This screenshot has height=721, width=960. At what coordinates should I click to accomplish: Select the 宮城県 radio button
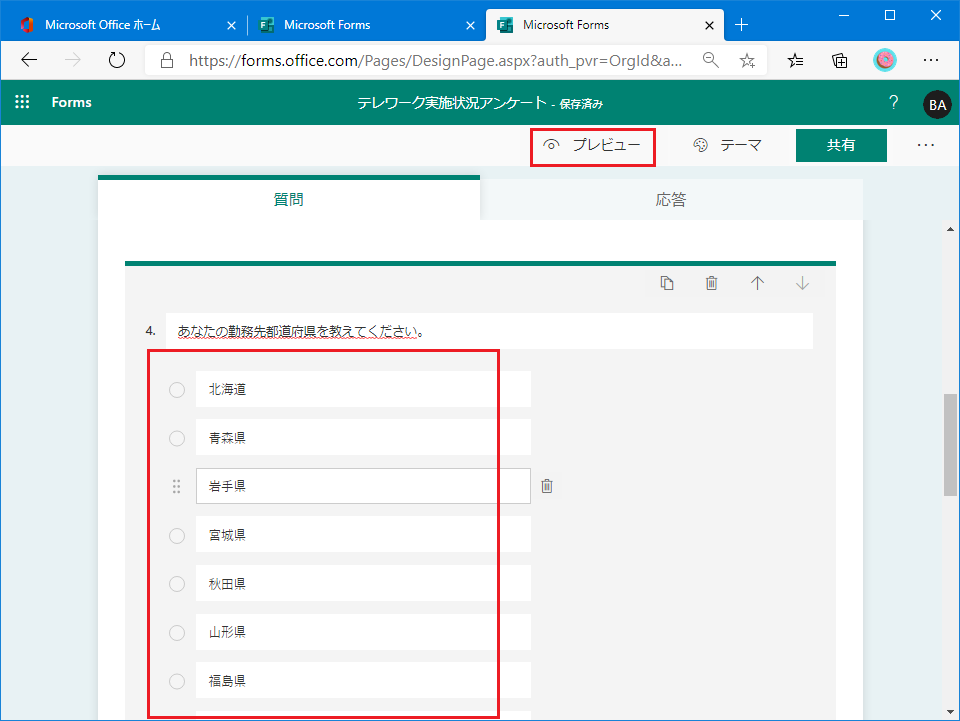pyautogui.click(x=177, y=535)
